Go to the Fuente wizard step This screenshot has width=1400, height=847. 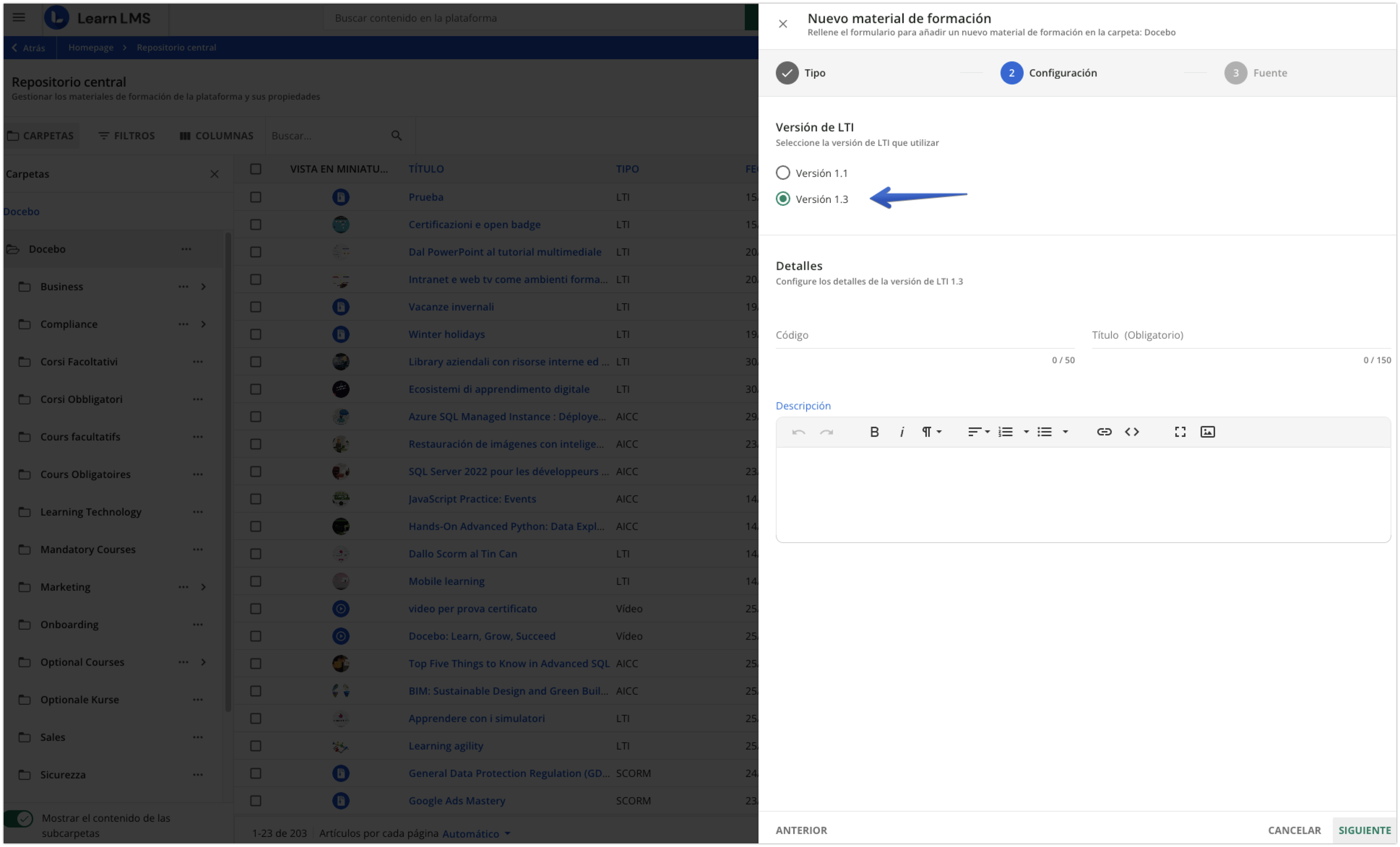tap(1256, 73)
